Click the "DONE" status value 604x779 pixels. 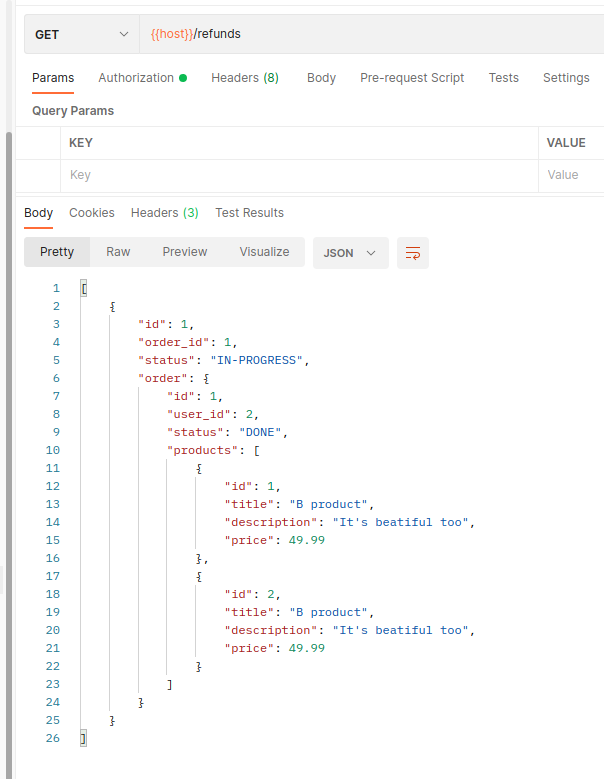pyautogui.click(x=260, y=433)
